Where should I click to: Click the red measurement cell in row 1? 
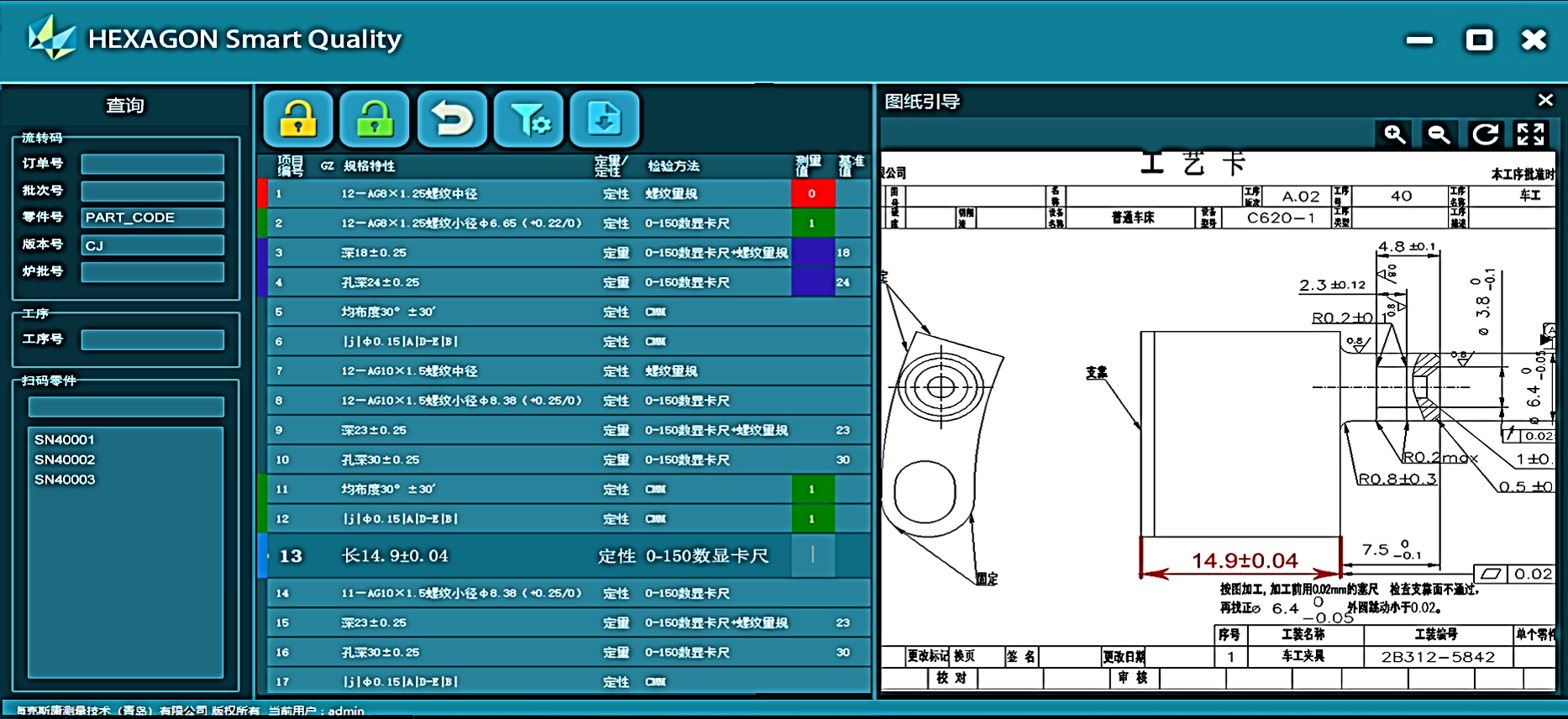pos(812,194)
